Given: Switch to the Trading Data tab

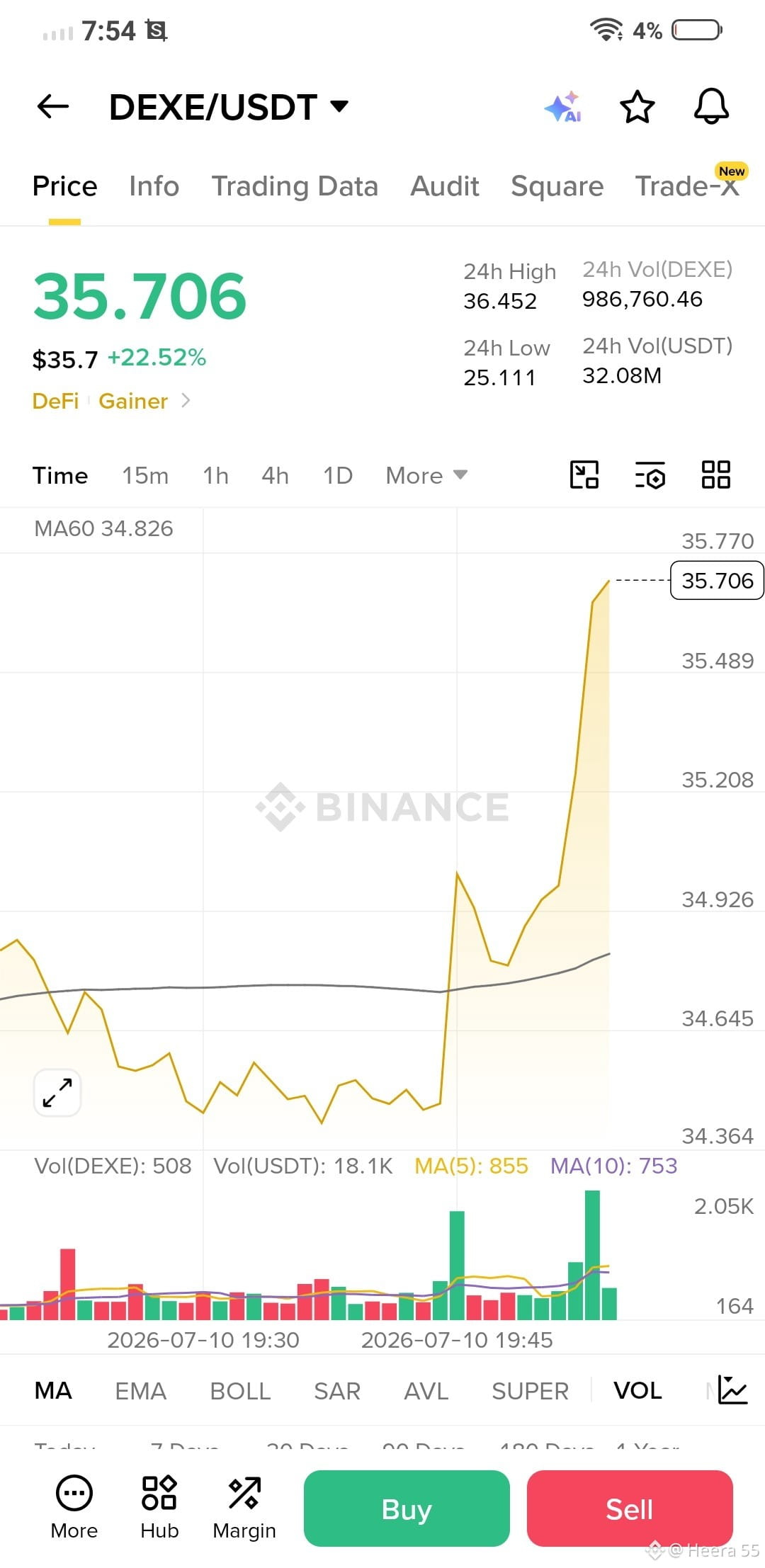Looking at the screenshot, I should coord(295,186).
